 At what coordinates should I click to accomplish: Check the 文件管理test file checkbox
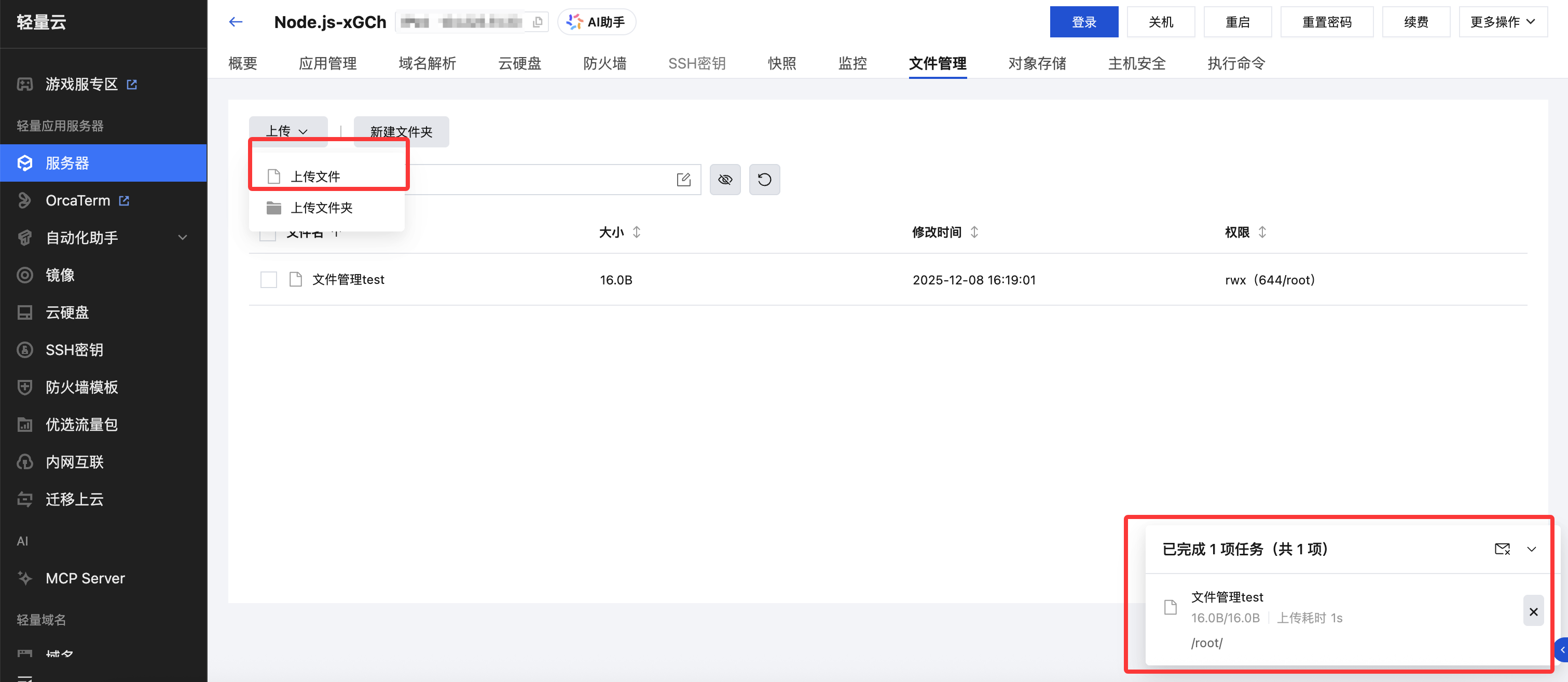click(x=268, y=280)
